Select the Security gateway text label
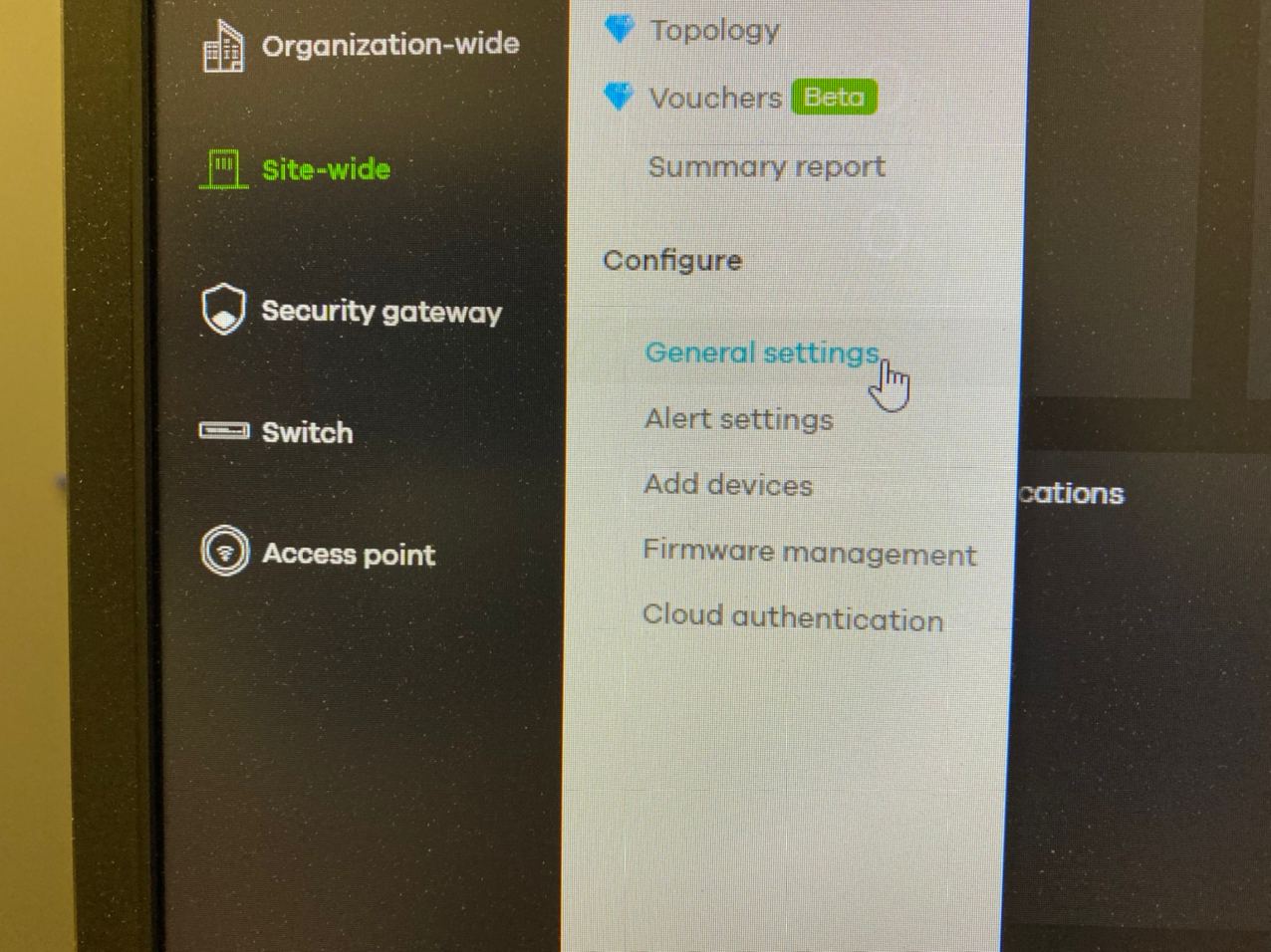This screenshot has width=1271, height=952. point(381,312)
